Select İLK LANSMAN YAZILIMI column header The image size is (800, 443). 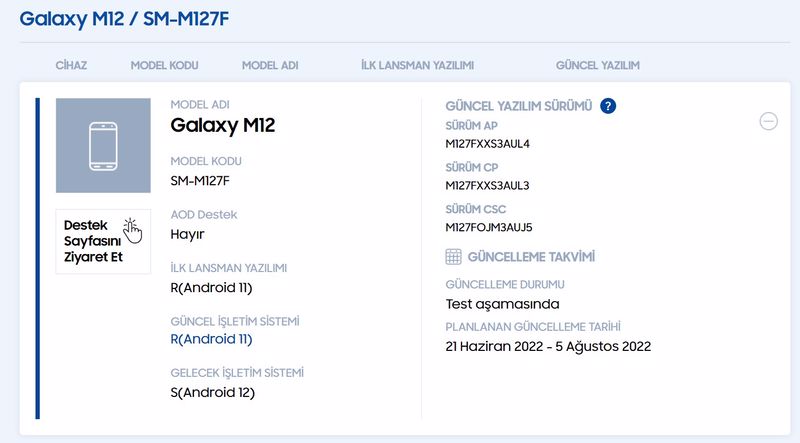pyautogui.click(x=417, y=65)
